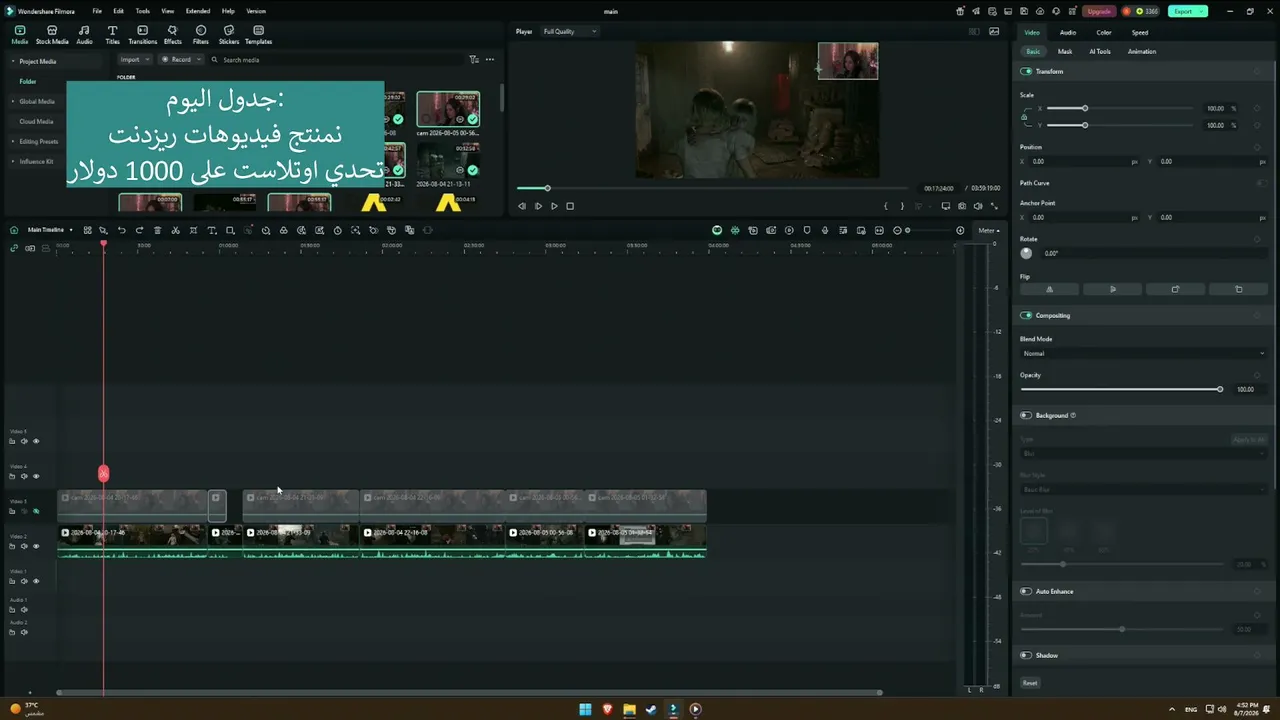Screen dimensions: 1280x720
Task: Mute the Audio 1 track
Action: click(x=24, y=610)
